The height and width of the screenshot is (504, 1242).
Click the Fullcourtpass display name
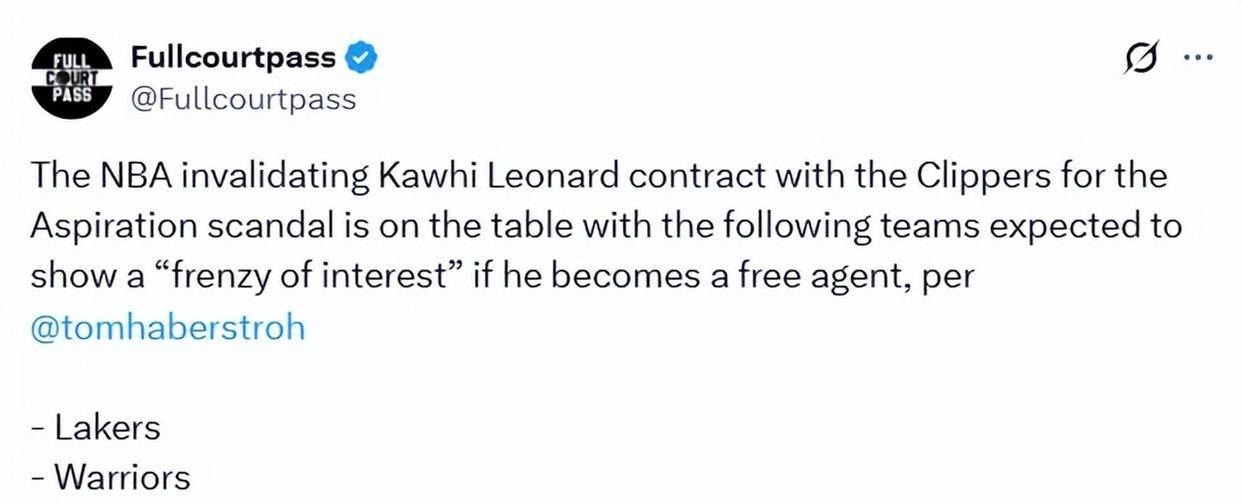click(233, 58)
